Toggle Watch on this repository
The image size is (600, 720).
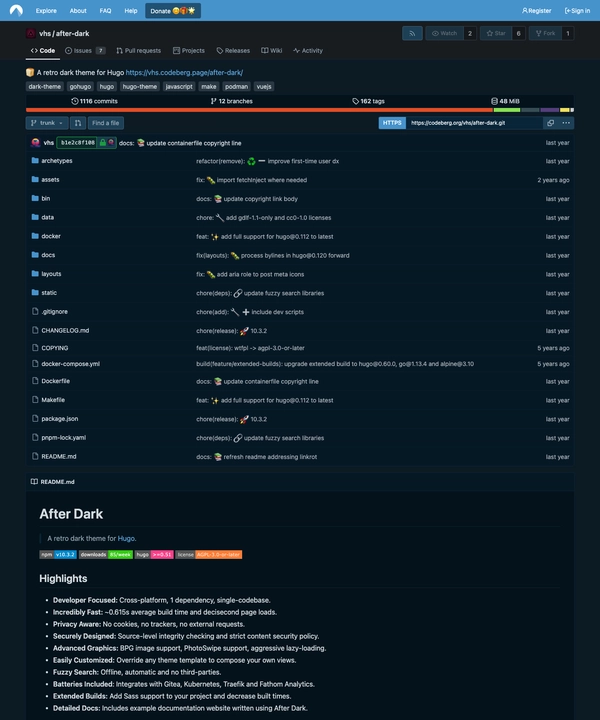click(x=444, y=33)
